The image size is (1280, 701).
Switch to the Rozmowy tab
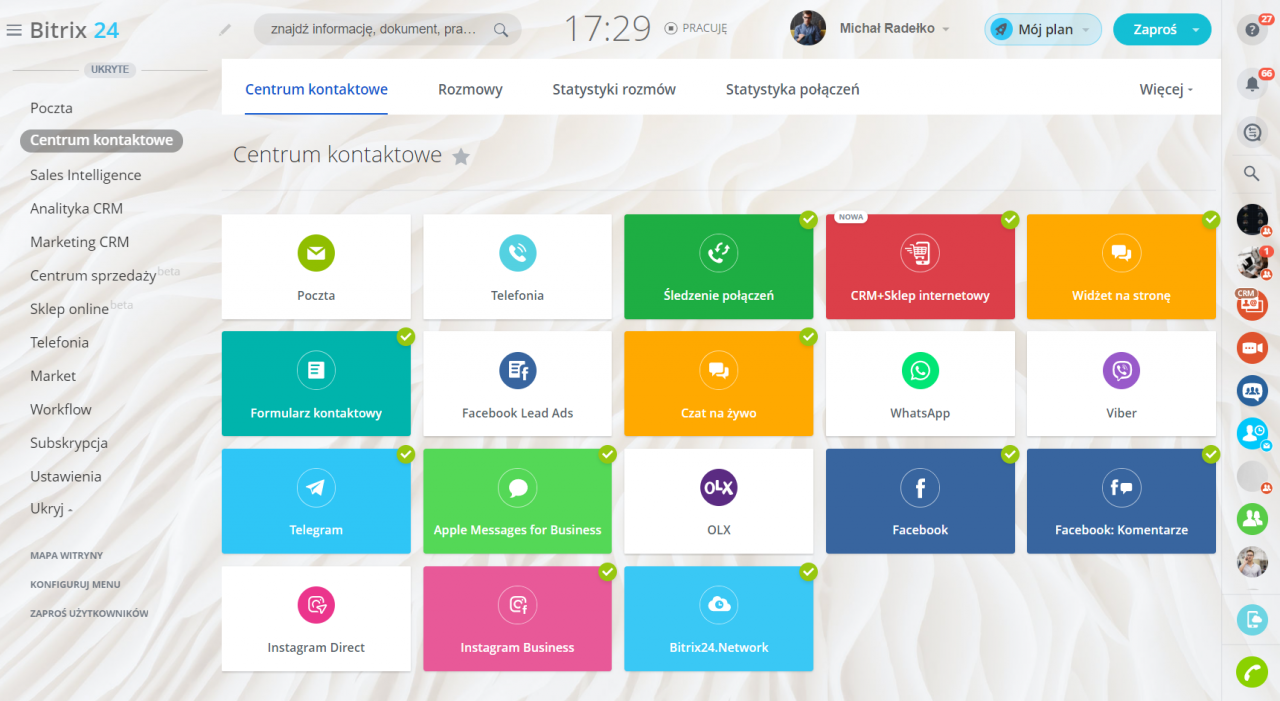[x=470, y=89]
